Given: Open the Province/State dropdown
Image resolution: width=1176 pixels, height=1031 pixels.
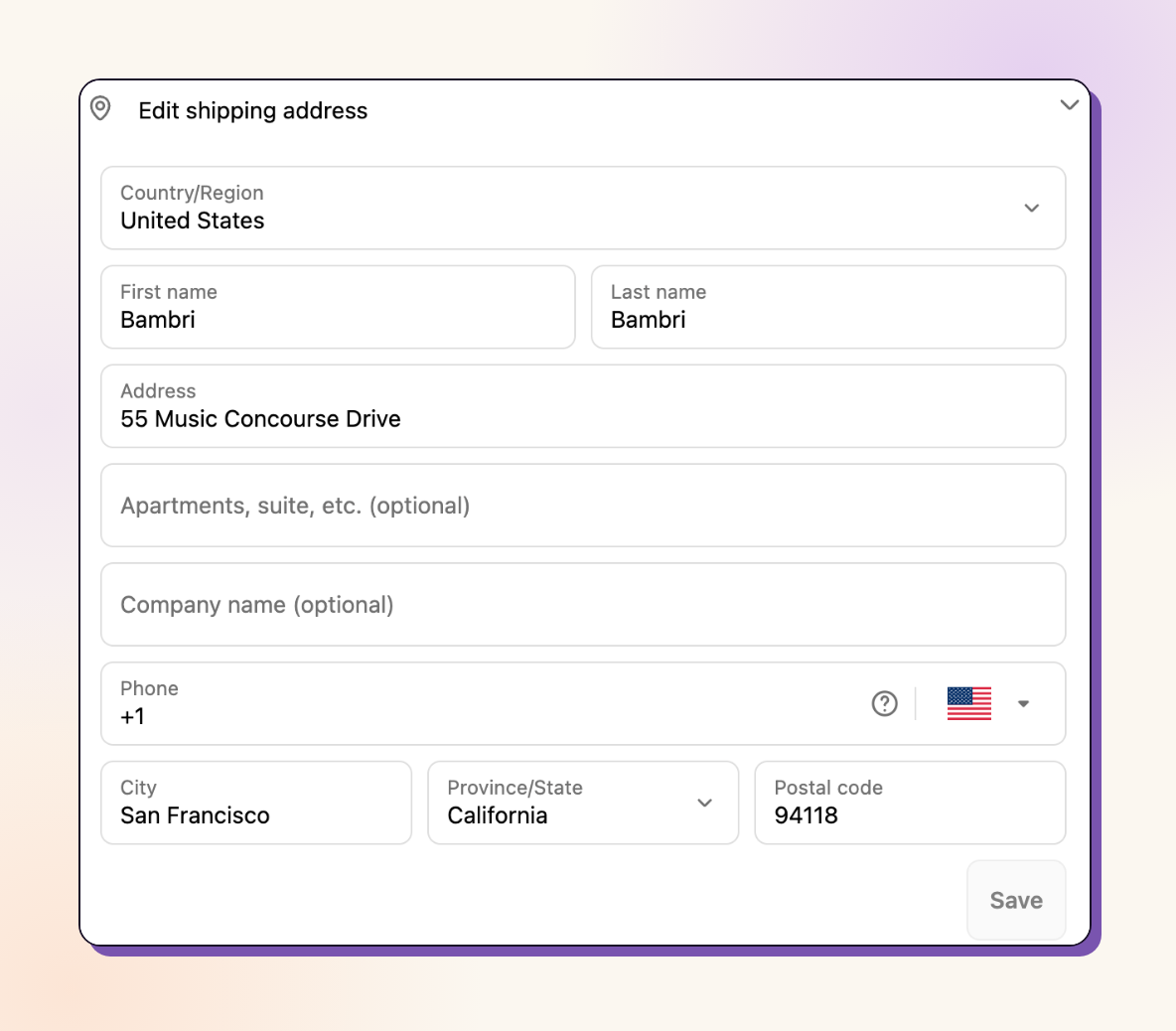Looking at the screenshot, I should point(583,803).
